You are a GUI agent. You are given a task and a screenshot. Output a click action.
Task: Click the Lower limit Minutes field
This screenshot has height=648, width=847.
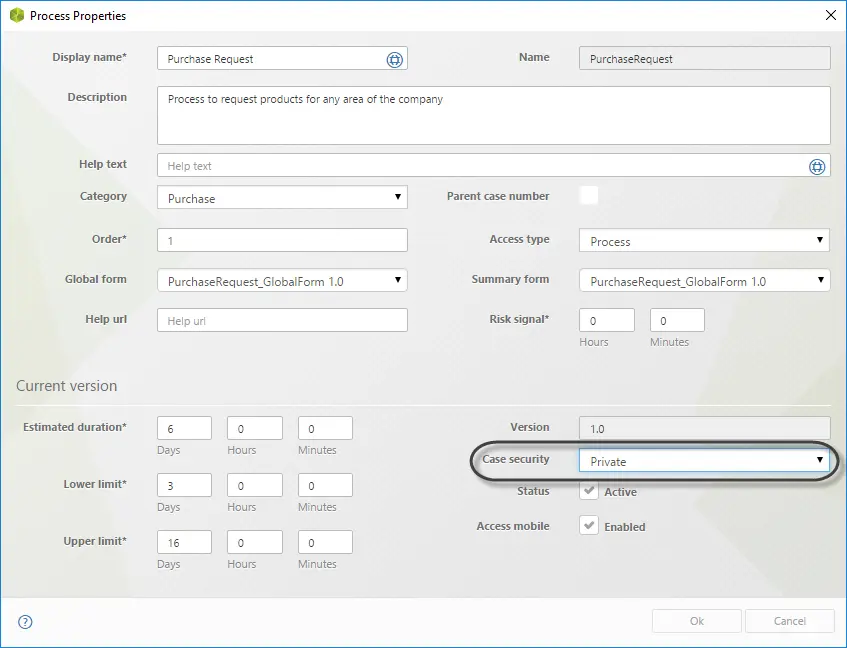[325, 485]
